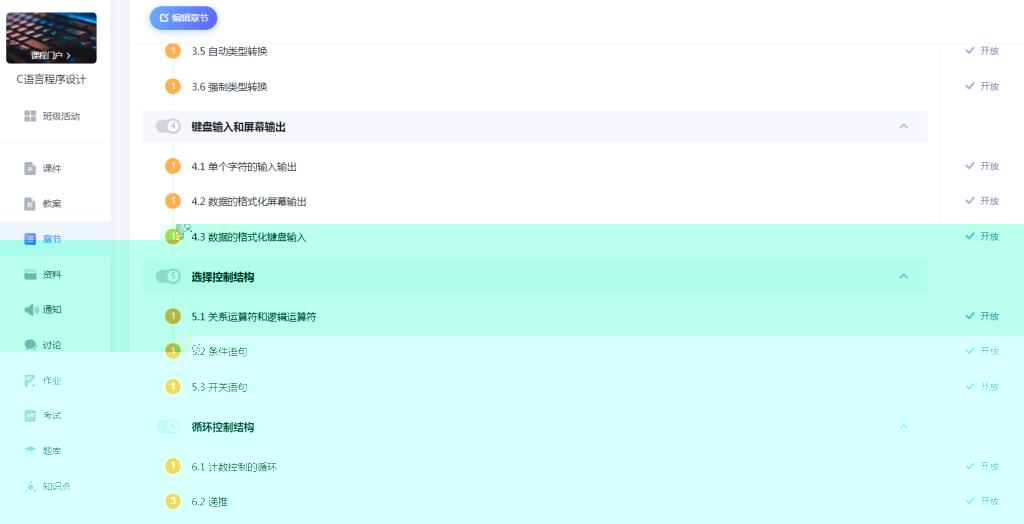
Task: Open 知识点 in the sidebar
Action: (56, 486)
